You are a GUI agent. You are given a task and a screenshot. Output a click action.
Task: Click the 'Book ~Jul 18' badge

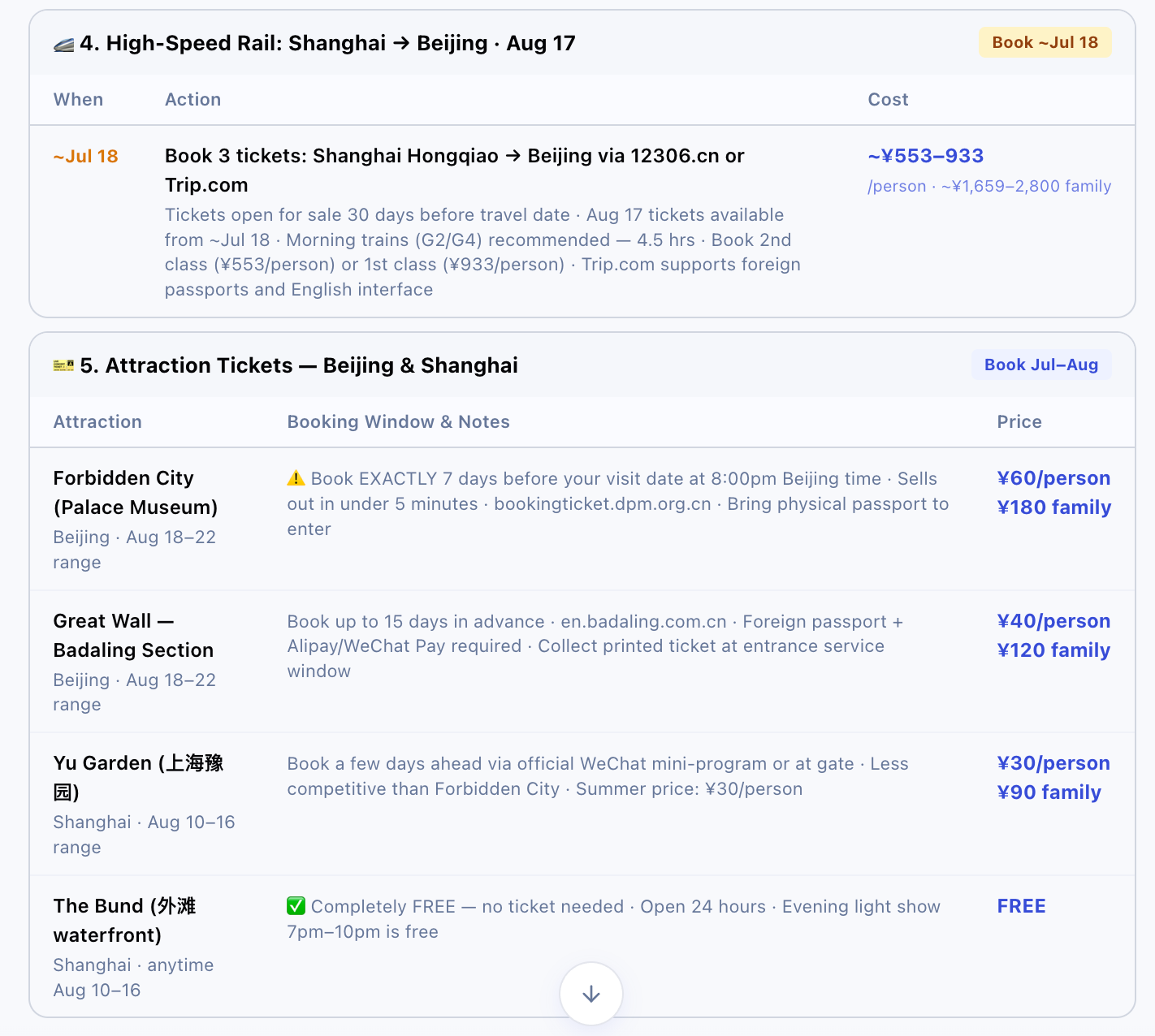click(1045, 42)
